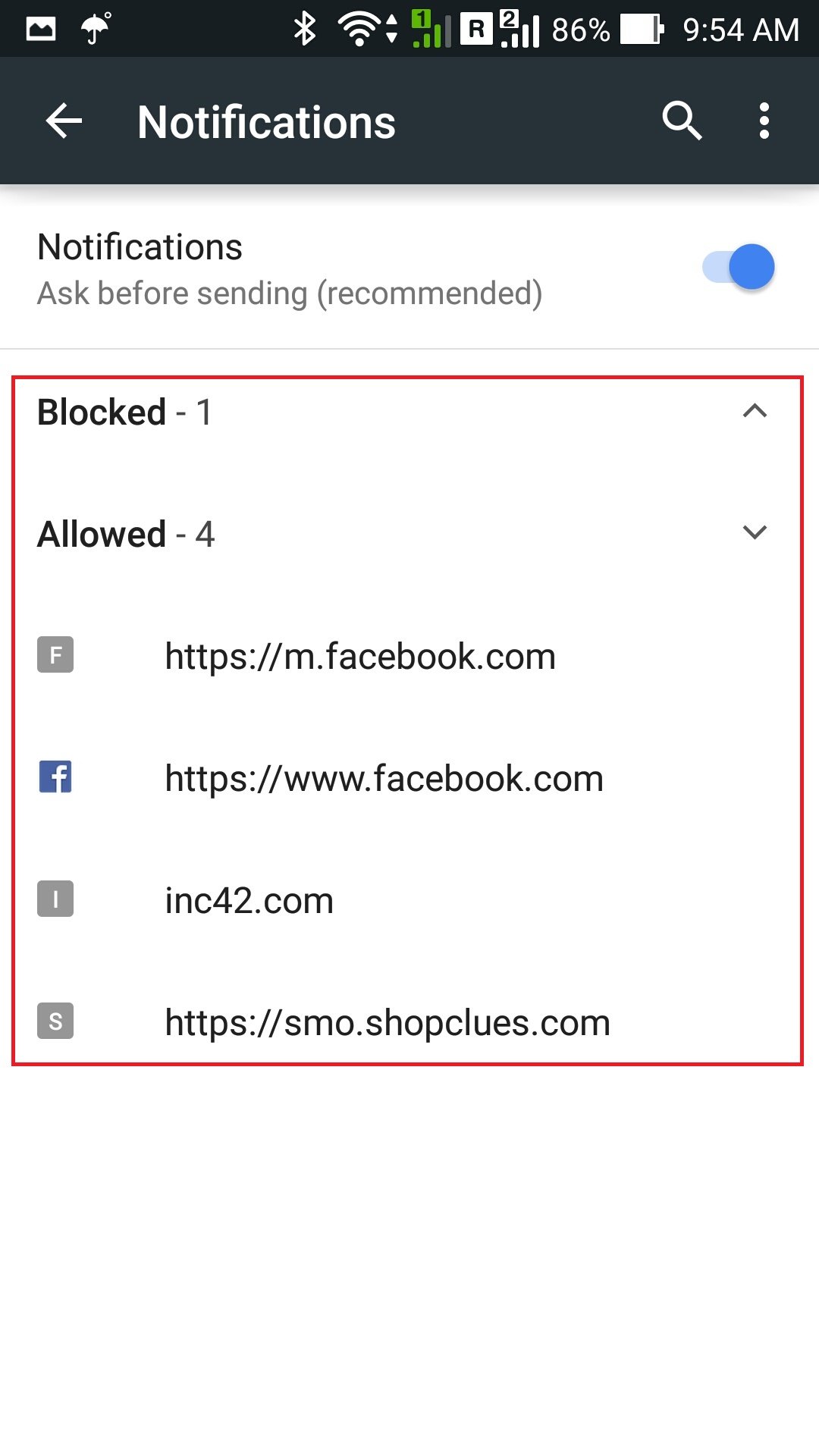This screenshot has width=819, height=1456.
Task: Open the three-dot overflow menu
Action: (764, 121)
